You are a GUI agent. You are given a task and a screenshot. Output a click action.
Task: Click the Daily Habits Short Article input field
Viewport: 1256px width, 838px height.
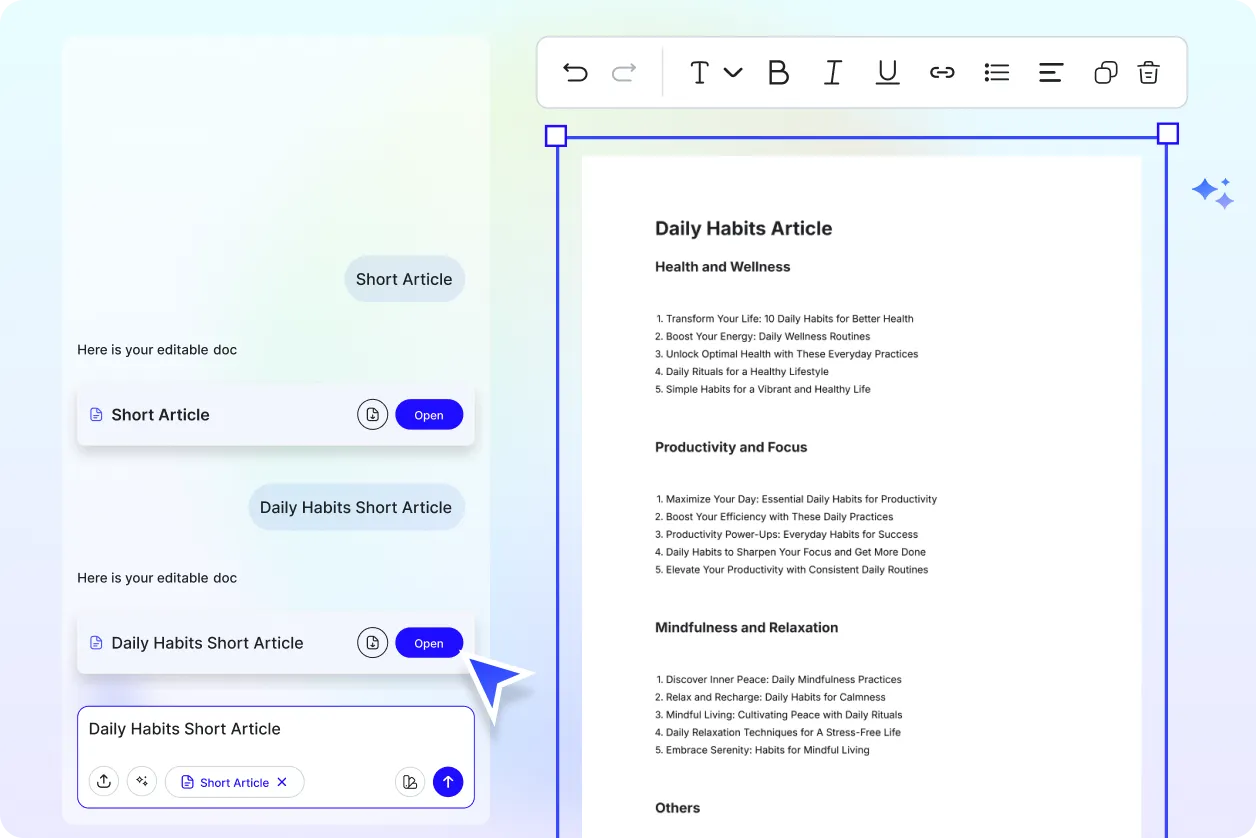click(184, 729)
